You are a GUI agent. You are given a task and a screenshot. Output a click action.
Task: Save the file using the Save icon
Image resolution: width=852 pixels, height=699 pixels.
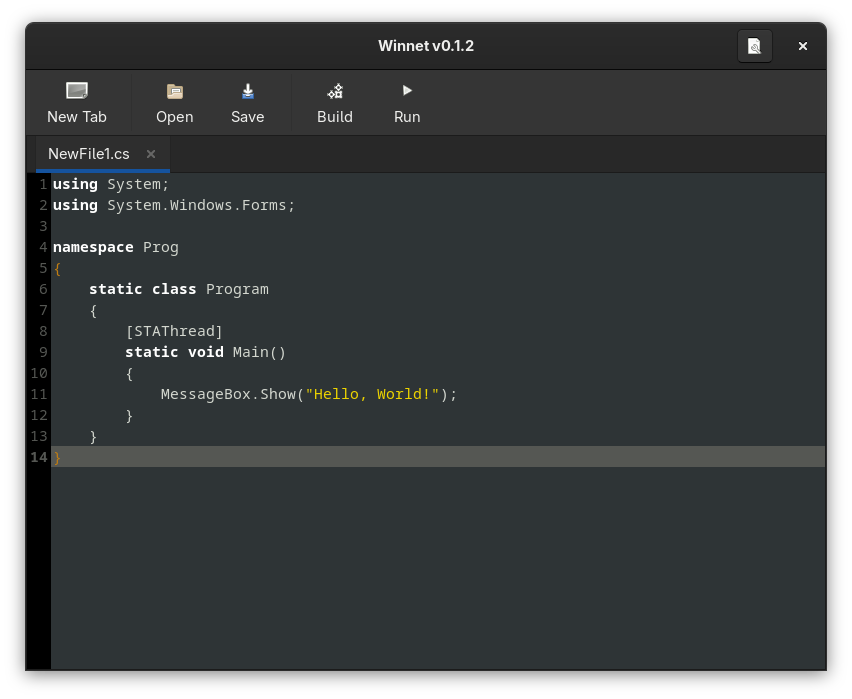(248, 92)
